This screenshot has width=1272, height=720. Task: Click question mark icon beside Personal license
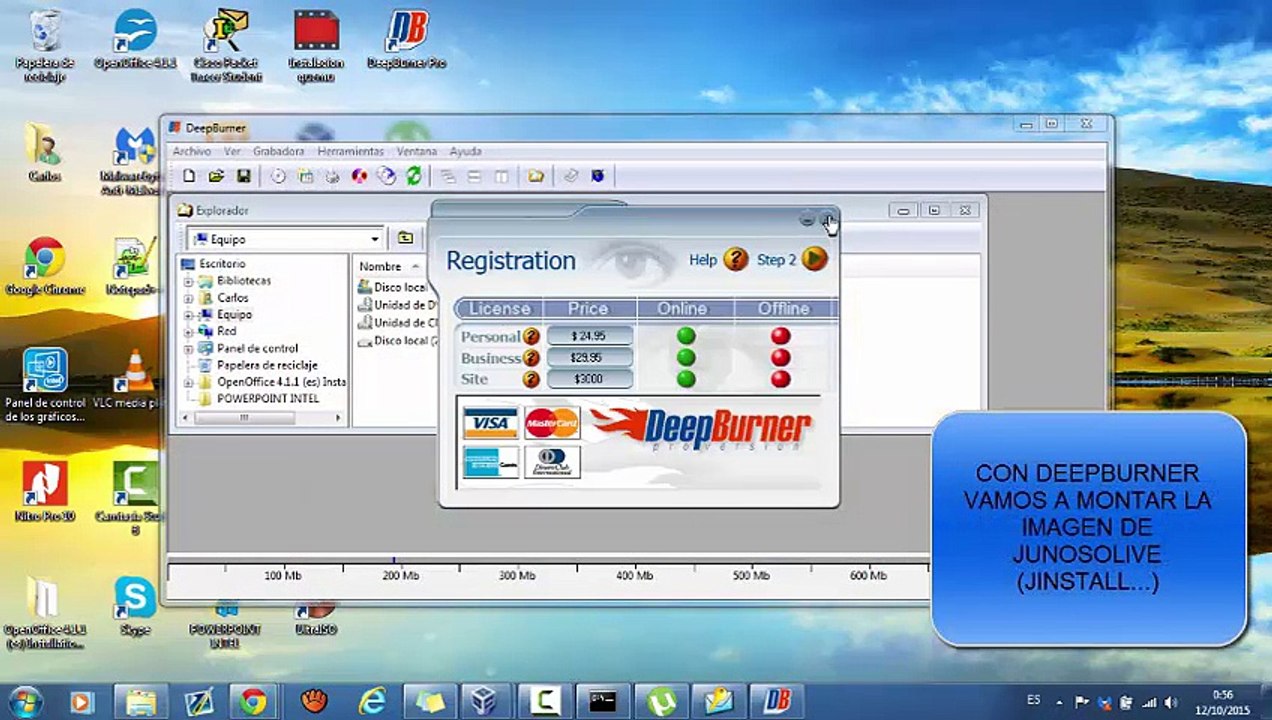click(x=531, y=337)
